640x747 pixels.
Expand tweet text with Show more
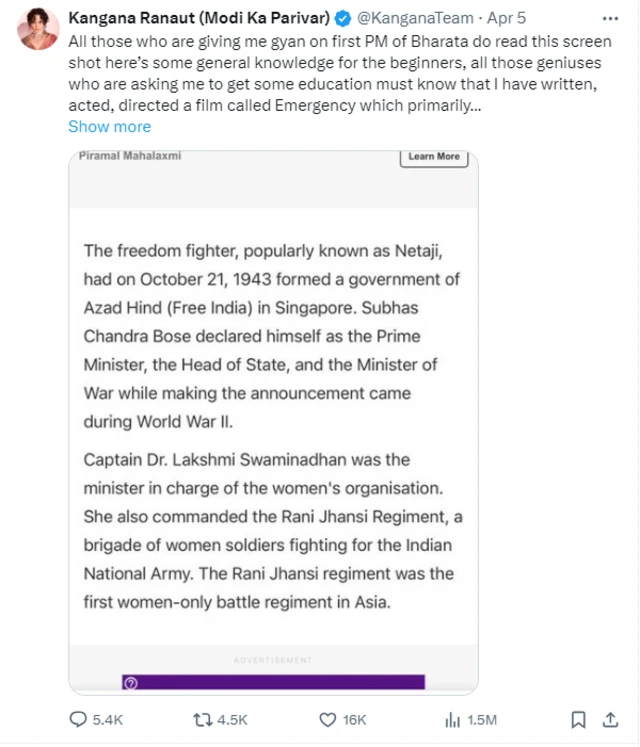click(109, 126)
